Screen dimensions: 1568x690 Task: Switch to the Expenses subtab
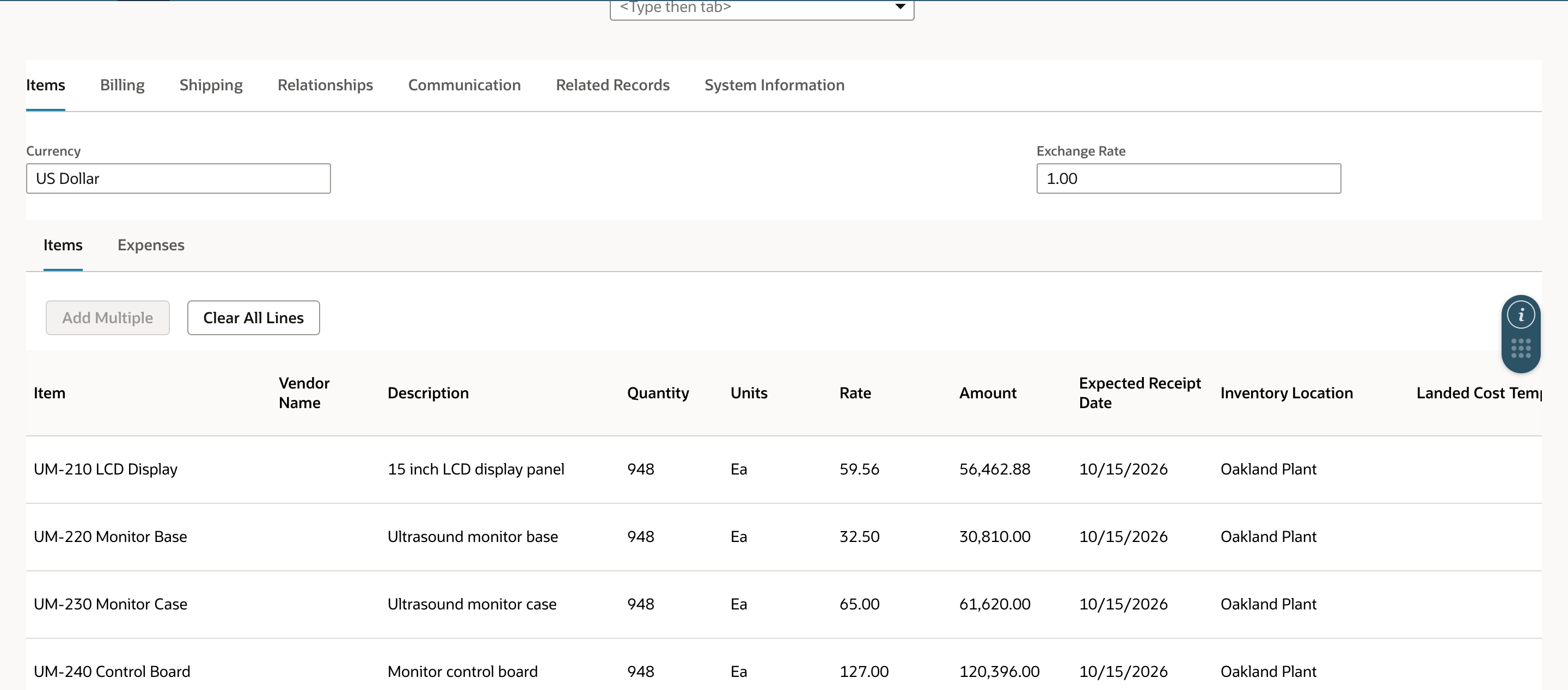[x=151, y=245]
